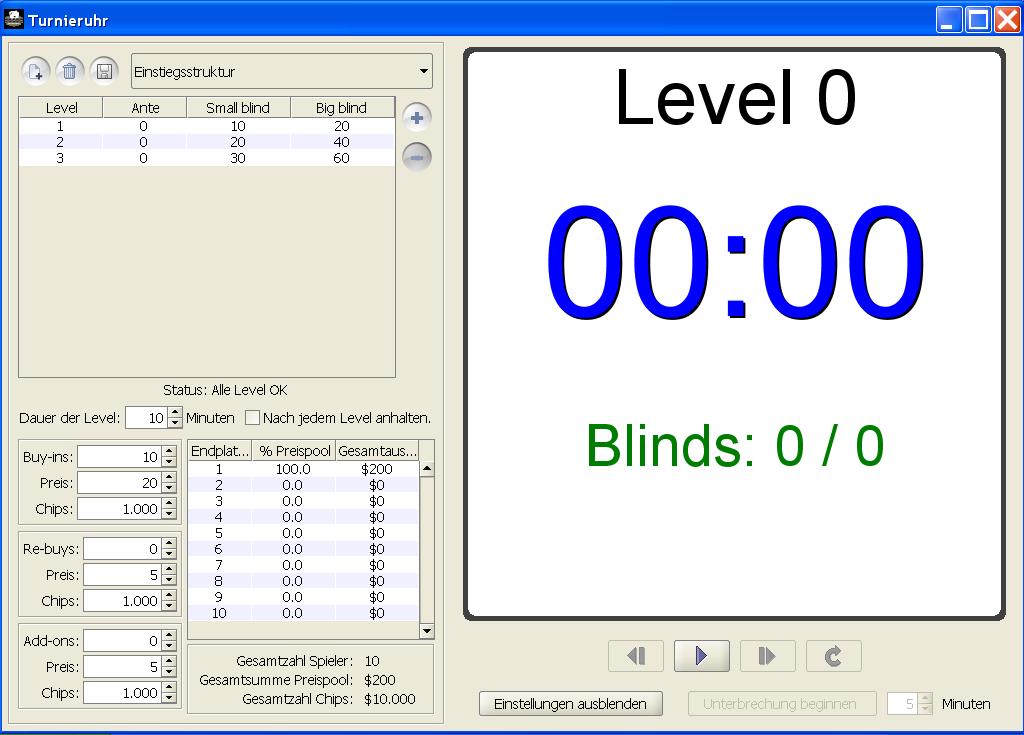Increase the Buy-ins value
This screenshot has width=1024, height=735.
coord(169,451)
